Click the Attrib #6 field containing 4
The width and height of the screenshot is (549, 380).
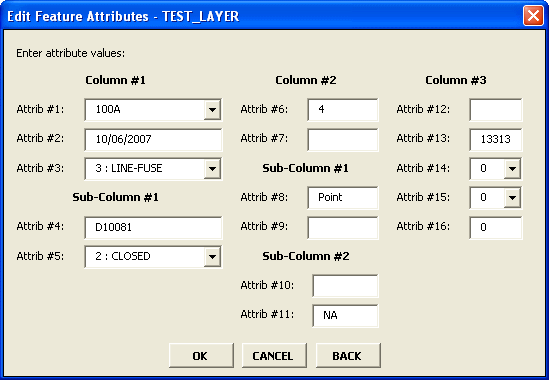tap(343, 110)
